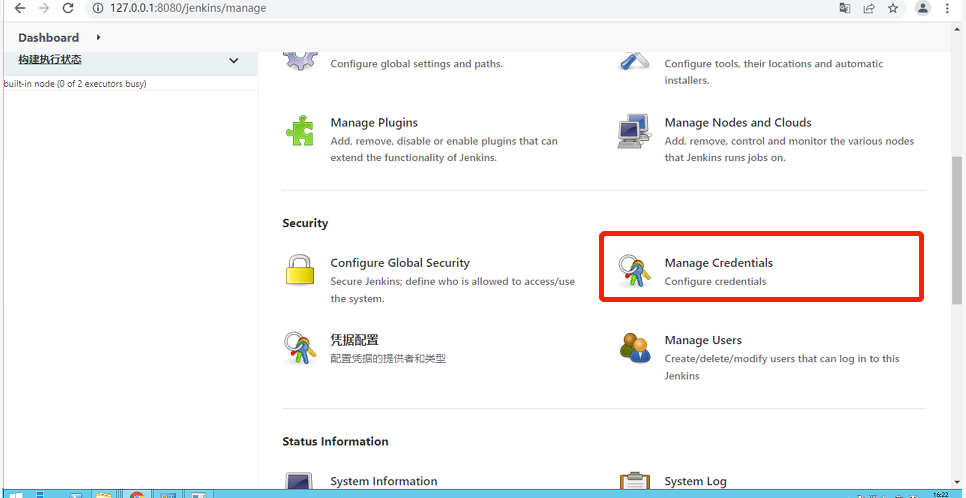The width and height of the screenshot is (966, 498).
Task: Click the translate page icon in address bar
Action: coord(845,9)
